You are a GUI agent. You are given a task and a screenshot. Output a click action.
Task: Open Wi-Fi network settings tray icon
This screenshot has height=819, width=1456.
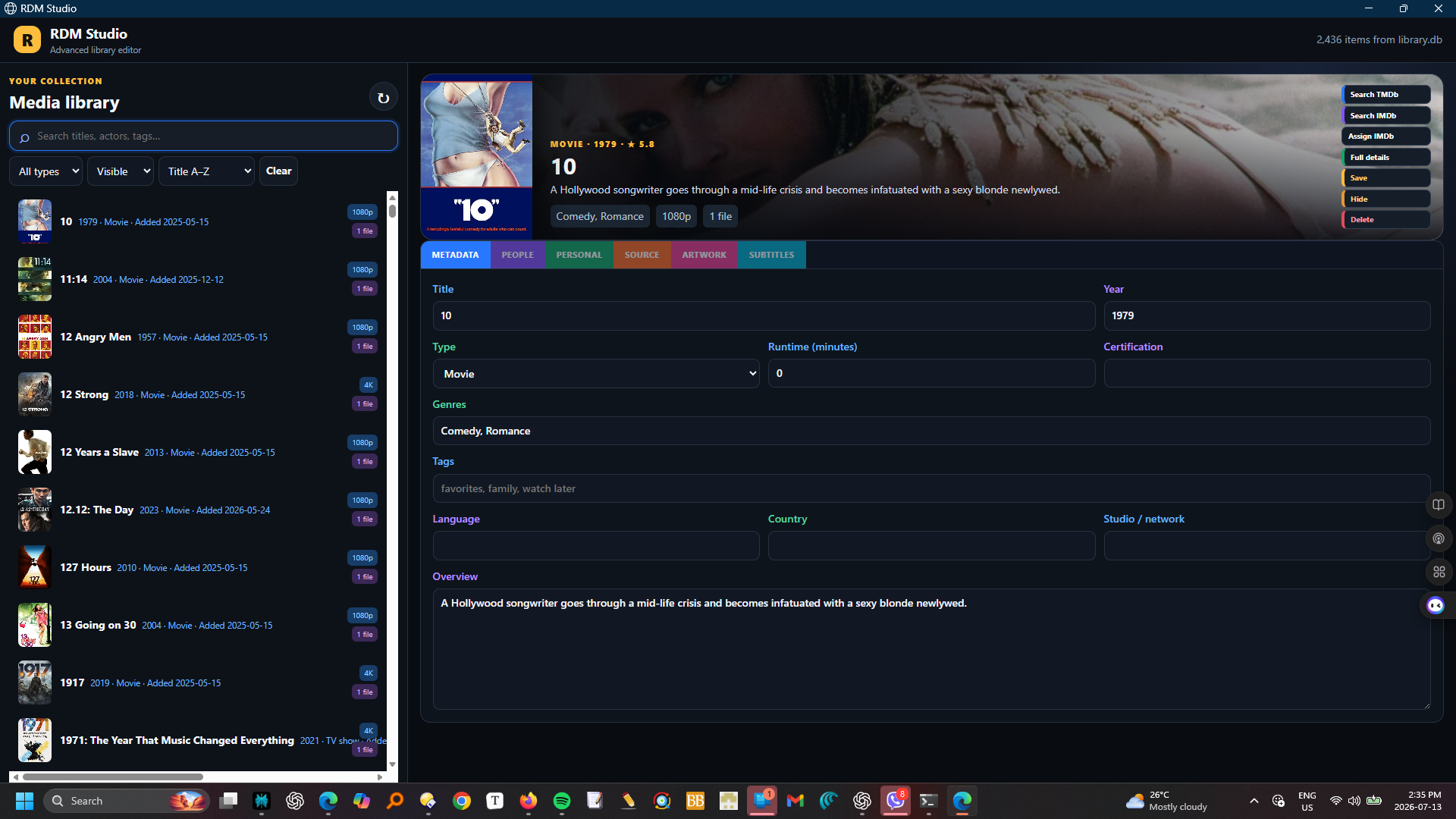pyautogui.click(x=1336, y=801)
